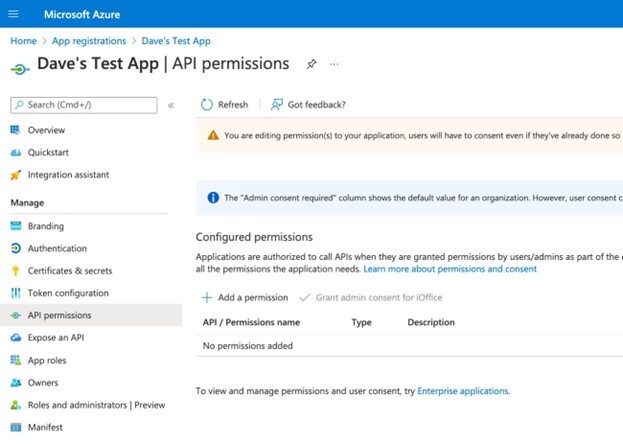Select Certificates & secrets
Image resolution: width=623 pixels, height=445 pixels.
70,271
